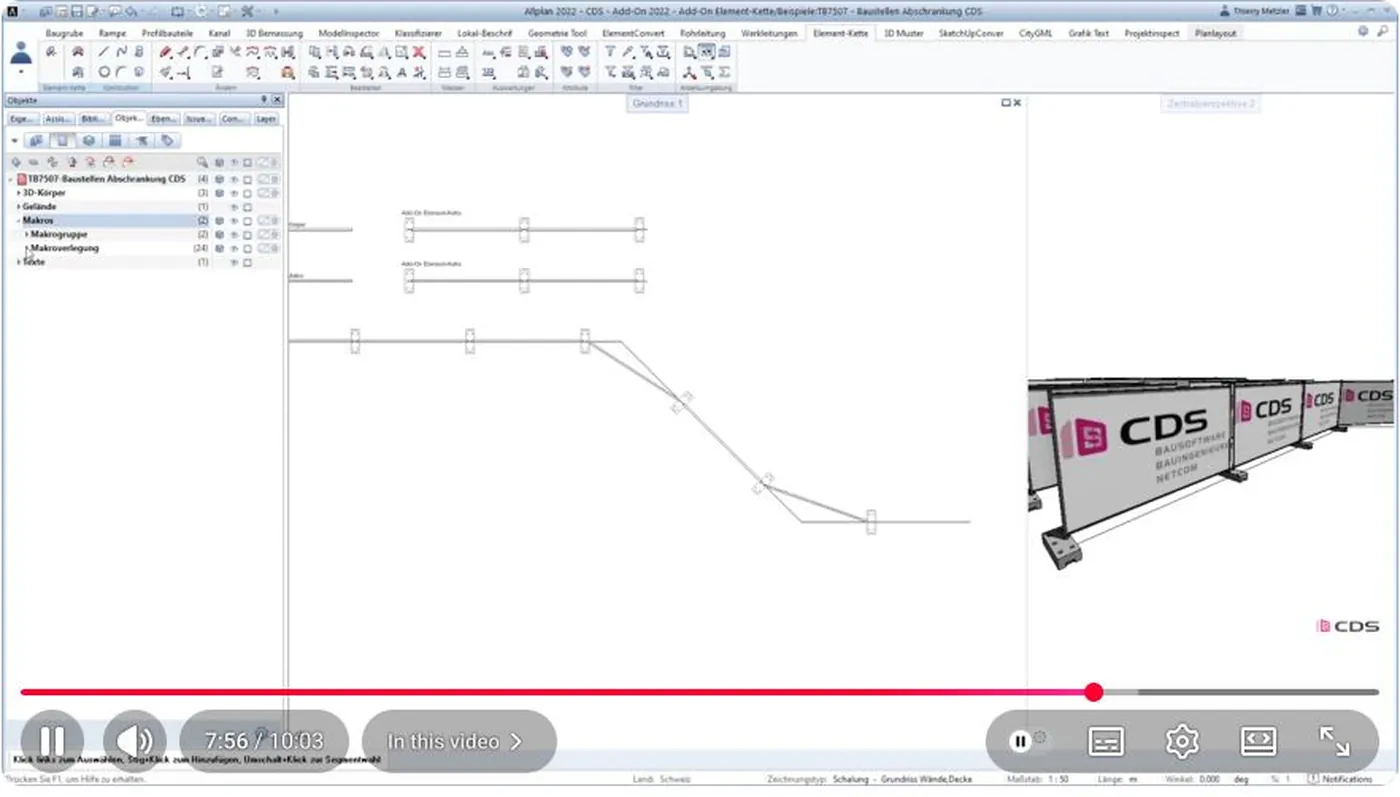Select the Makroverlegung tree item
The width and height of the screenshot is (1400, 797).
[x=64, y=248]
